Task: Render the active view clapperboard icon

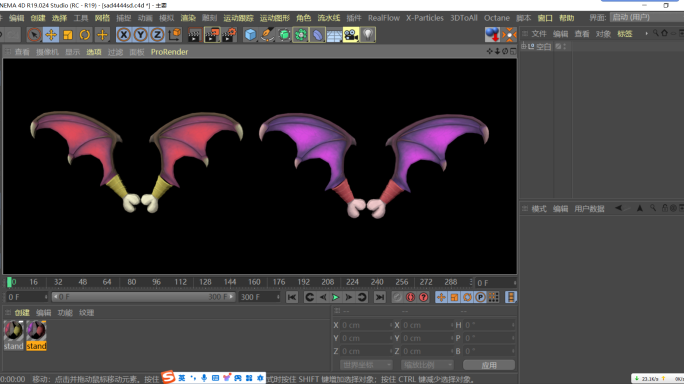Action: (x=195, y=35)
